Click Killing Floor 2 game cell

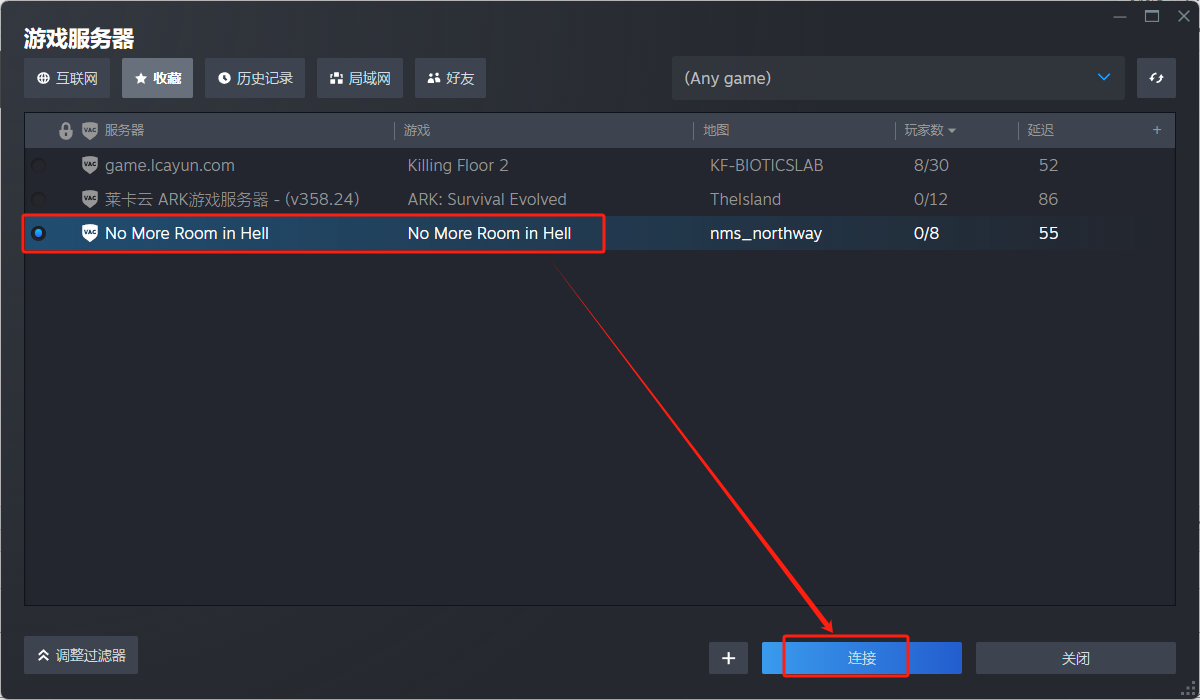click(x=458, y=165)
